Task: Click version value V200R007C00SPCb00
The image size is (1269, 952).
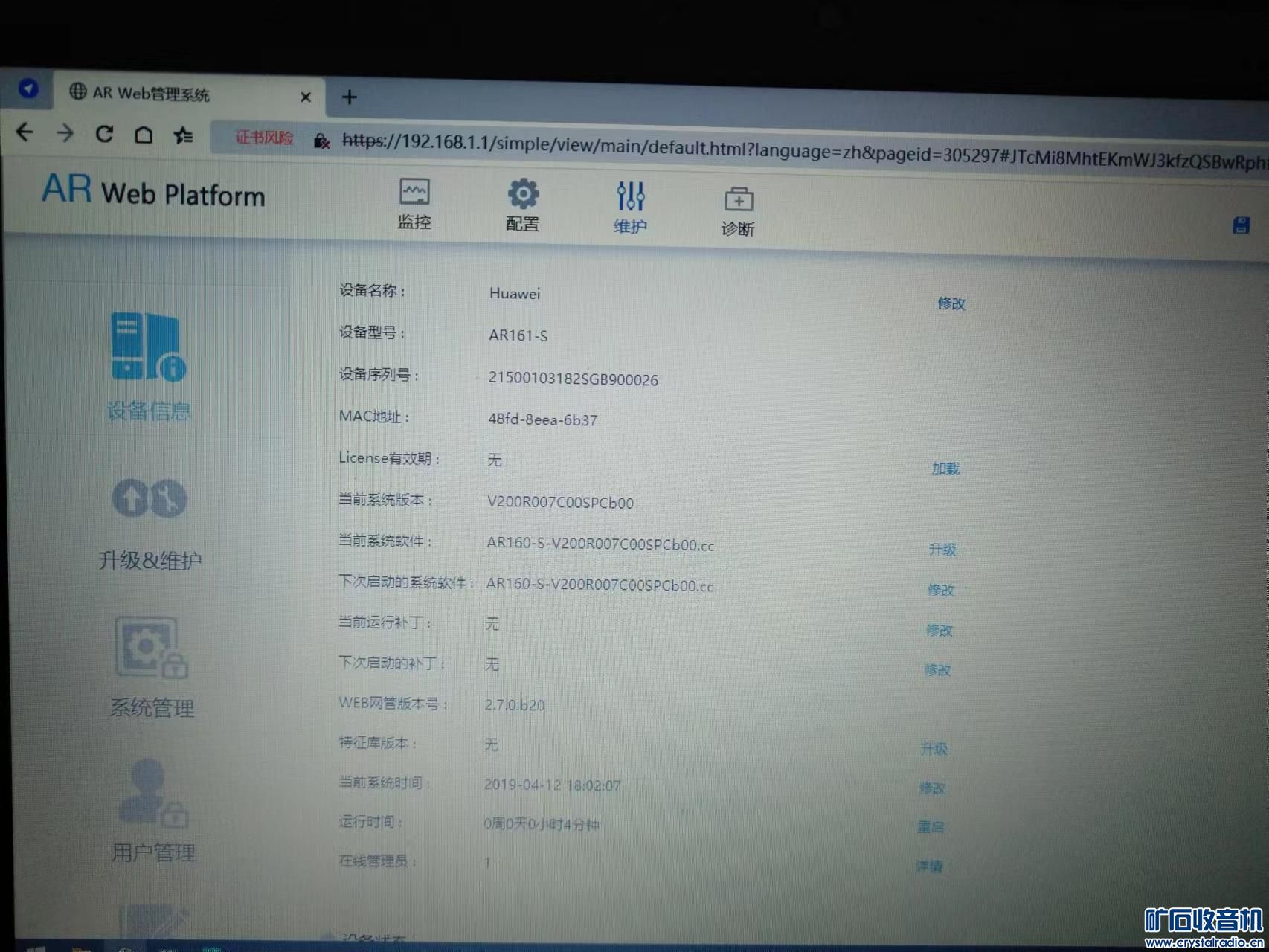Action: pyautogui.click(x=560, y=502)
